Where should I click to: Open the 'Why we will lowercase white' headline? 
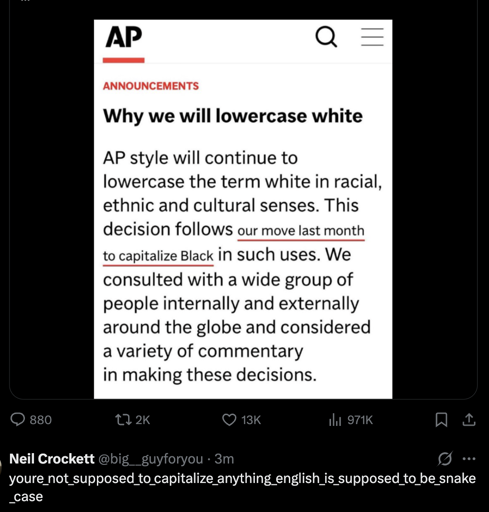tap(233, 116)
